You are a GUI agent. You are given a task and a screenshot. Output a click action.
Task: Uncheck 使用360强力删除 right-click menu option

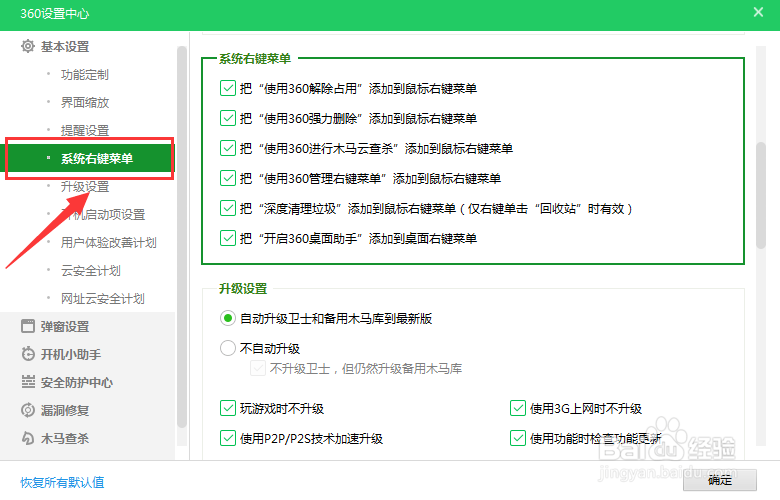coord(228,118)
